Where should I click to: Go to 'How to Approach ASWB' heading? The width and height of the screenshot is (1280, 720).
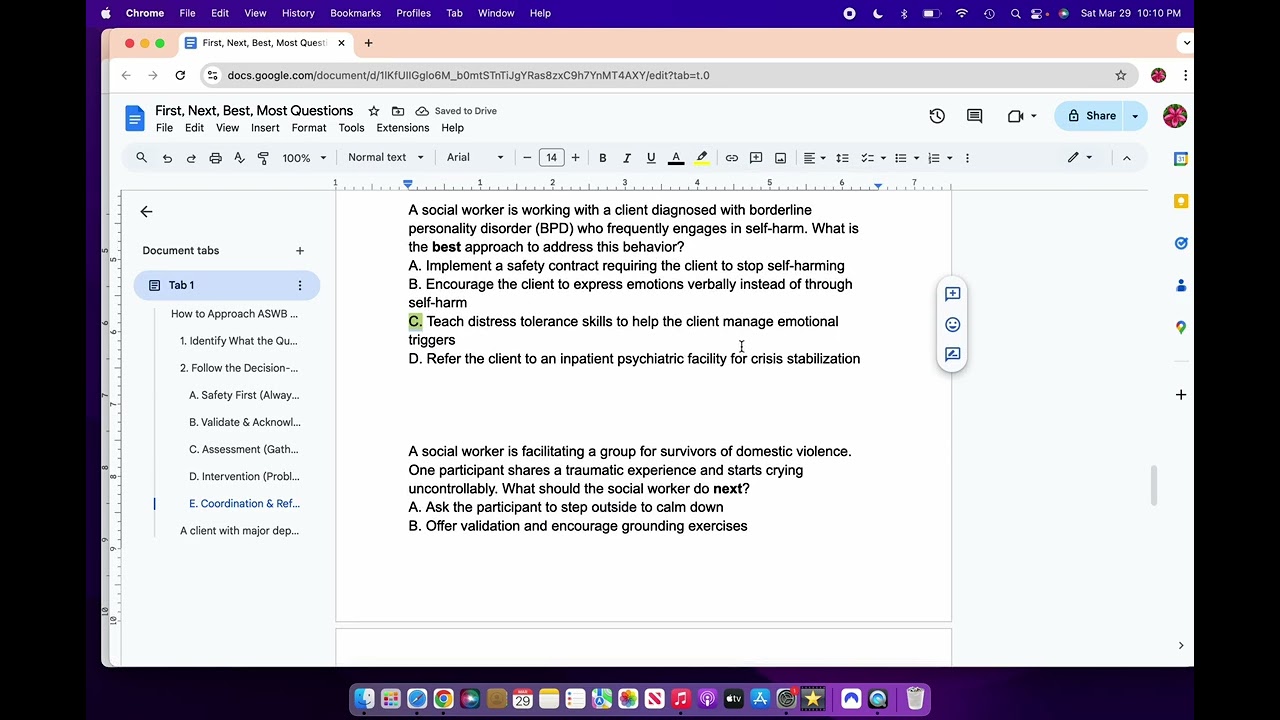[234, 314]
